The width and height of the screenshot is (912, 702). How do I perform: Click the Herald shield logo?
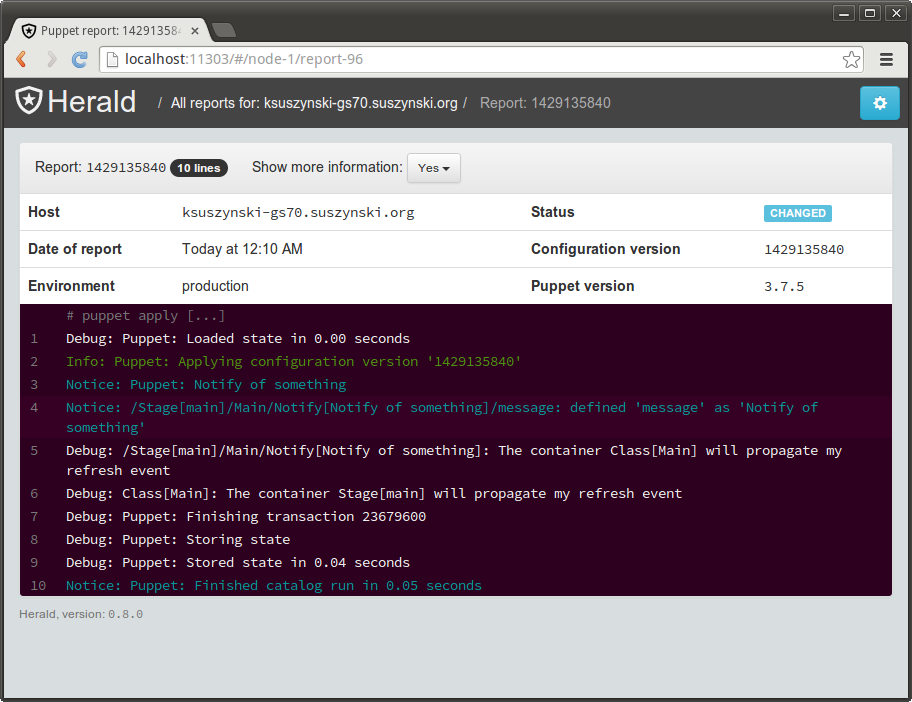pyautogui.click(x=28, y=101)
